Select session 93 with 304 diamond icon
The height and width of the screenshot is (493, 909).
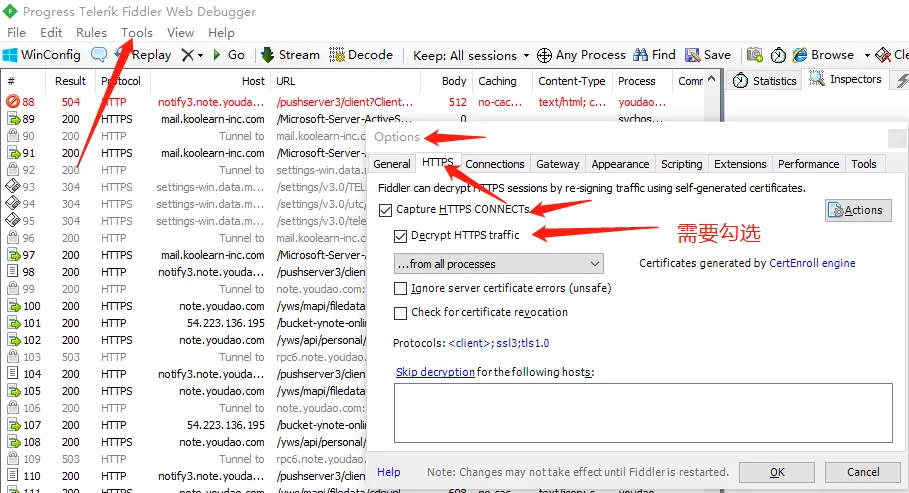point(13,187)
